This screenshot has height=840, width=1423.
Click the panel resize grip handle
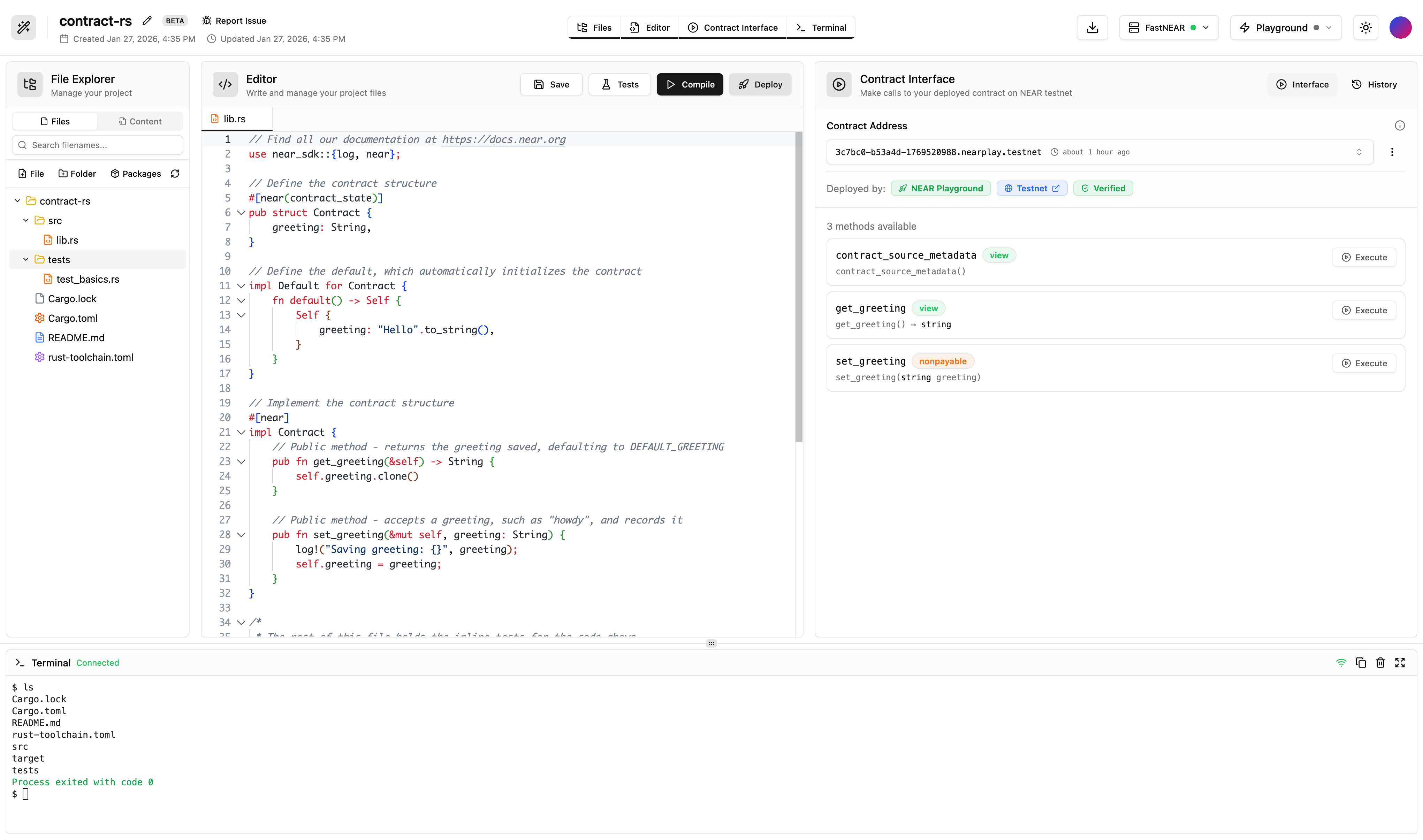coord(711,643)
